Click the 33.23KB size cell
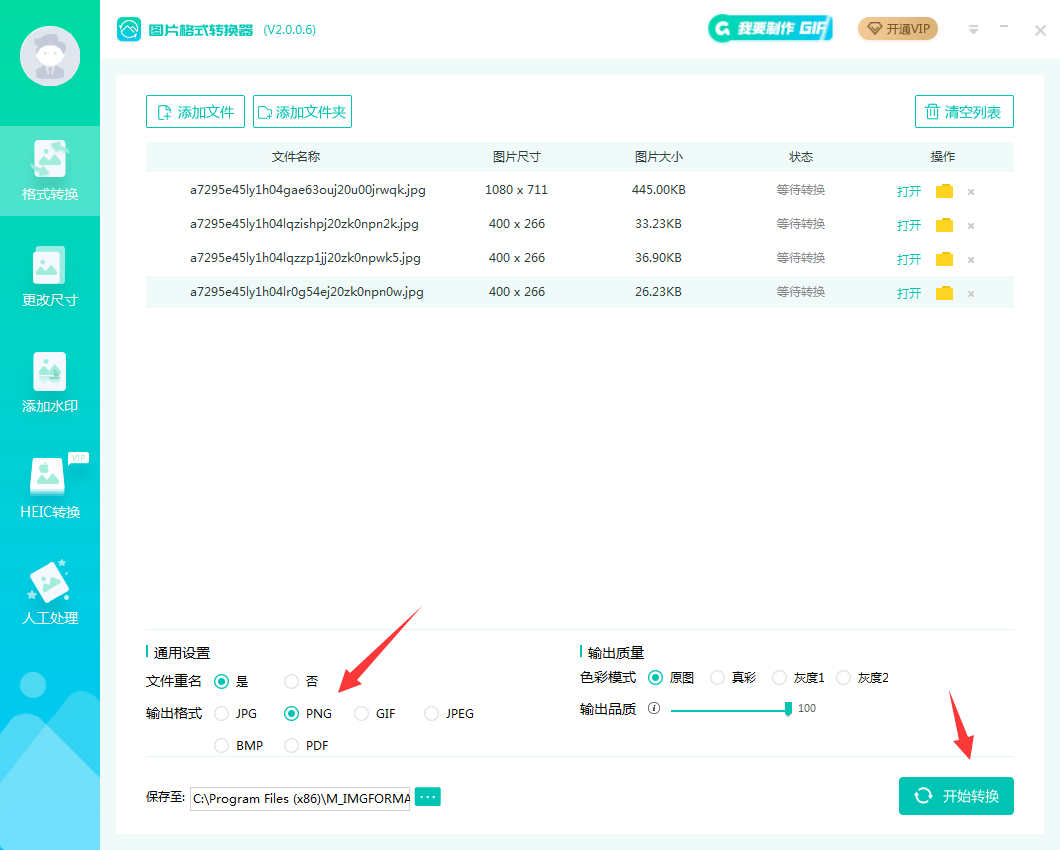This screenshot has width=1060, height=850. (658, 224)
